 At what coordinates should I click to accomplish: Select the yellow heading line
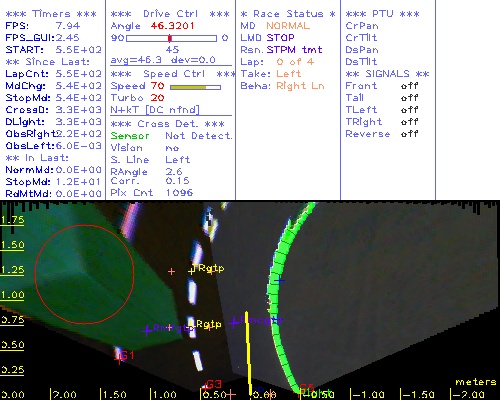click(248, 354)
